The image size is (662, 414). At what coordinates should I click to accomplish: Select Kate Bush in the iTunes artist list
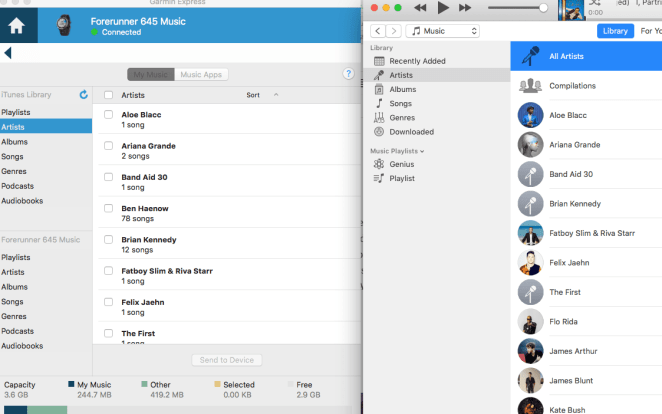click(586, 406)
